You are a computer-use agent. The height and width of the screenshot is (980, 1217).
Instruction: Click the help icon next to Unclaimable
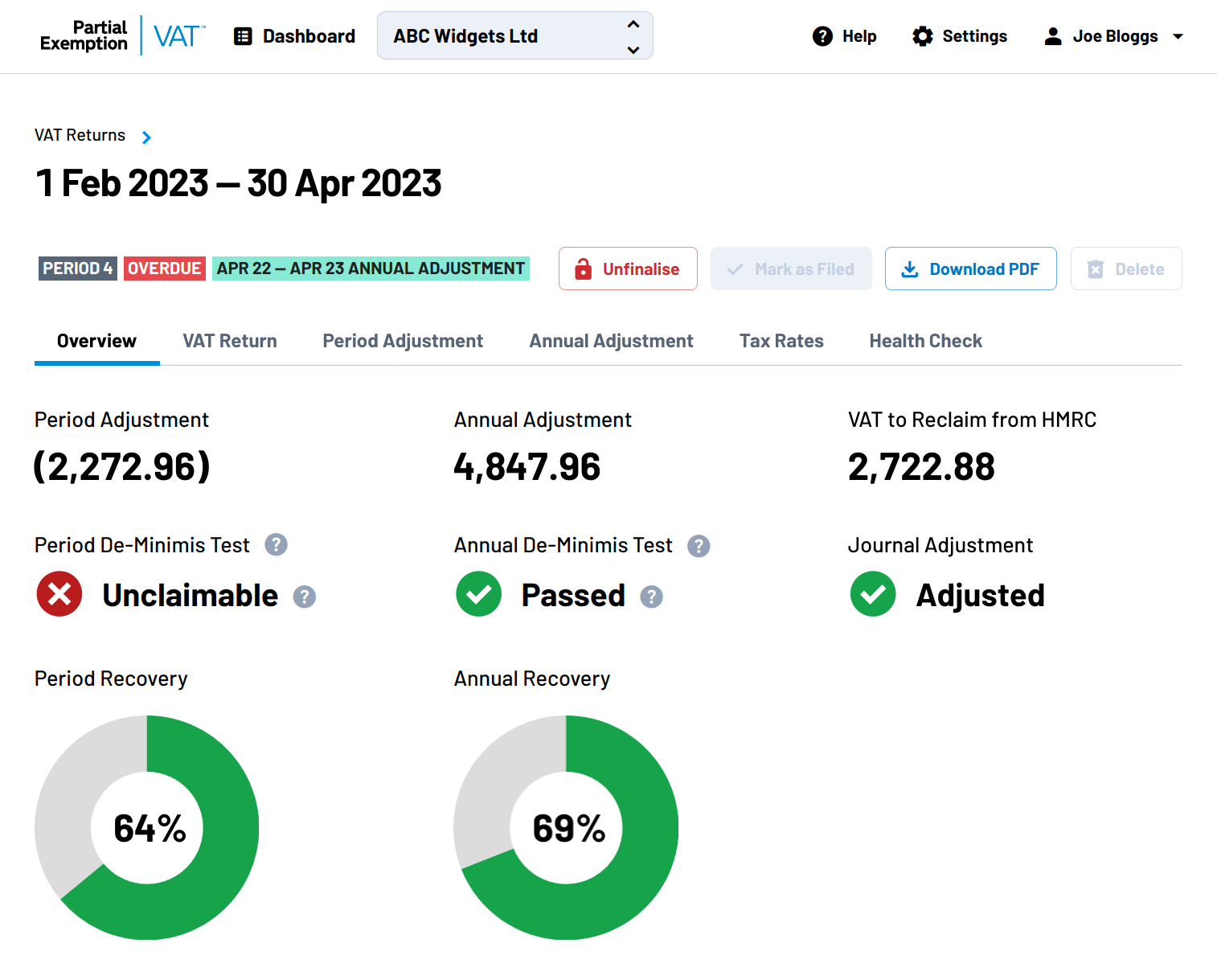[x=304, y=597]
